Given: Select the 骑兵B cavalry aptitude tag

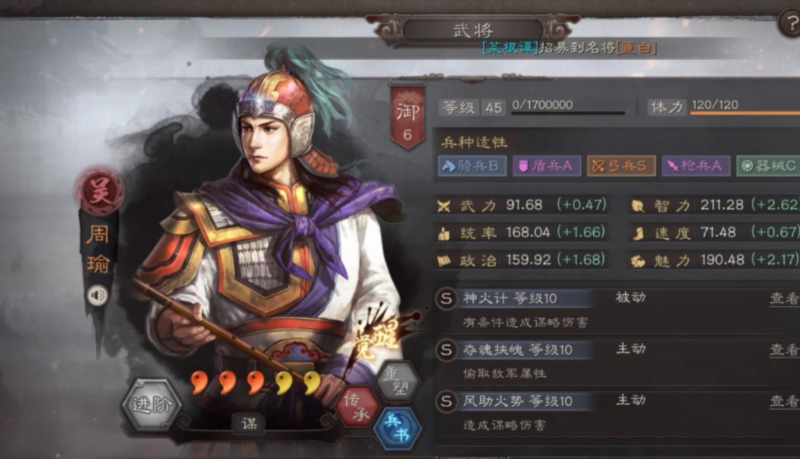Looking at the screenshot, I should click(x=472, y=166).
